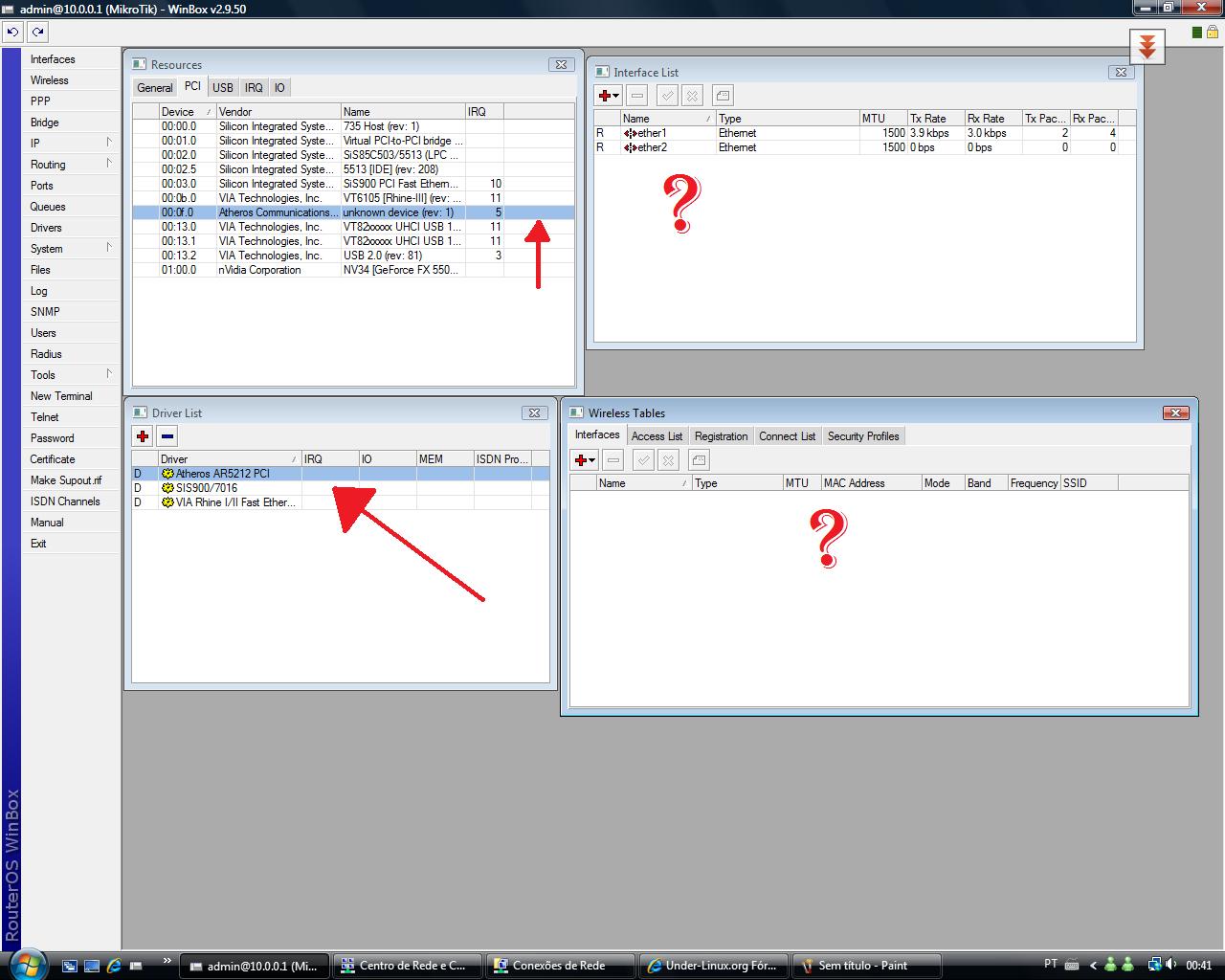Viewport: 1225px width, 980px height.
Task: Click the PT language indicator
Action: click(1051, 965)
